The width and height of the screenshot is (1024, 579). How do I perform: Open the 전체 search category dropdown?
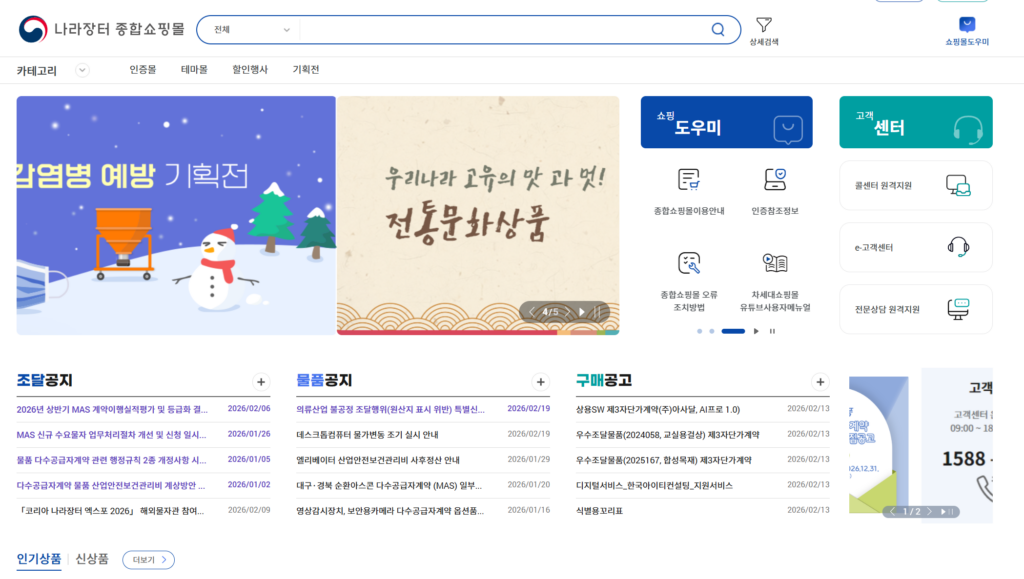[251, 30]
